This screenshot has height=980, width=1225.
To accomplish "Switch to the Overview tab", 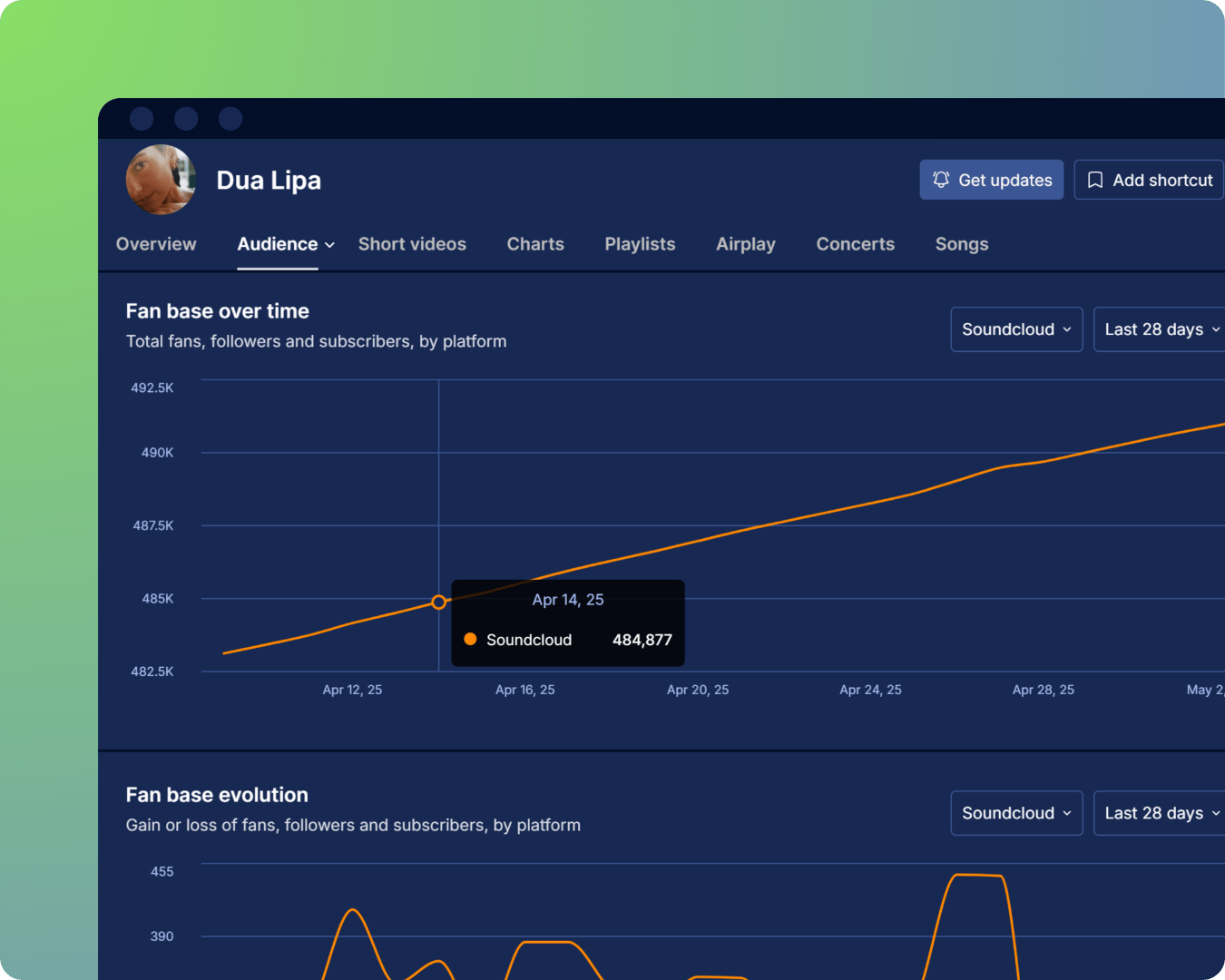I will 156,244.
